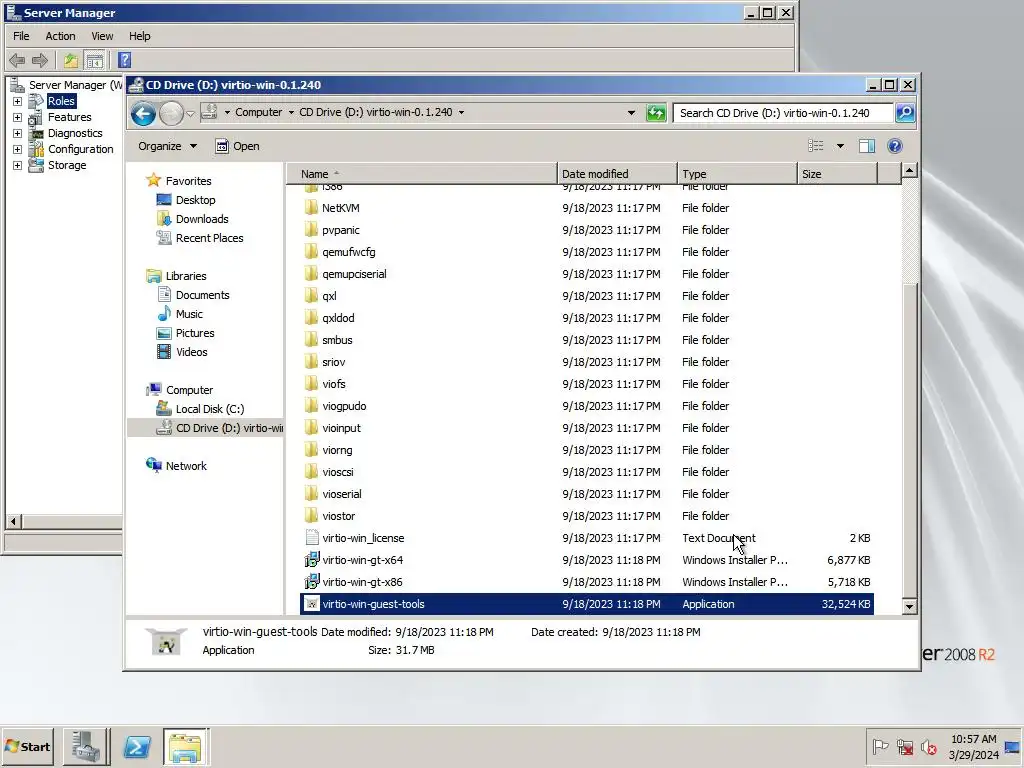This screenshot has height=768, width=1024.
Task: Click the Start button
Action: pos(27,746)
